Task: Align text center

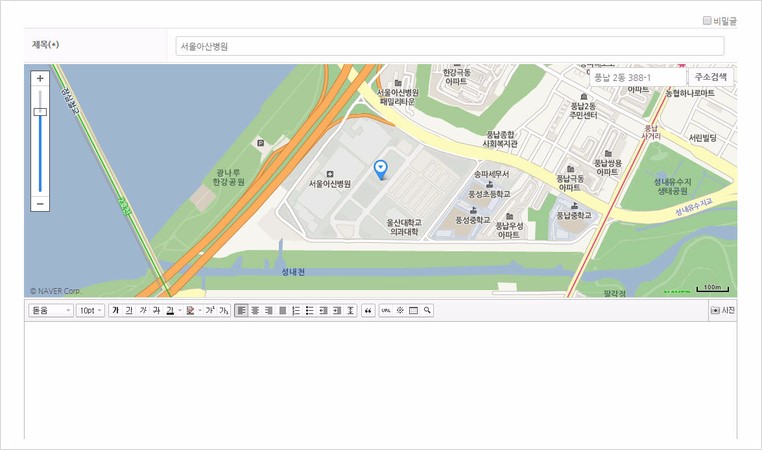Action: [255, 311]
